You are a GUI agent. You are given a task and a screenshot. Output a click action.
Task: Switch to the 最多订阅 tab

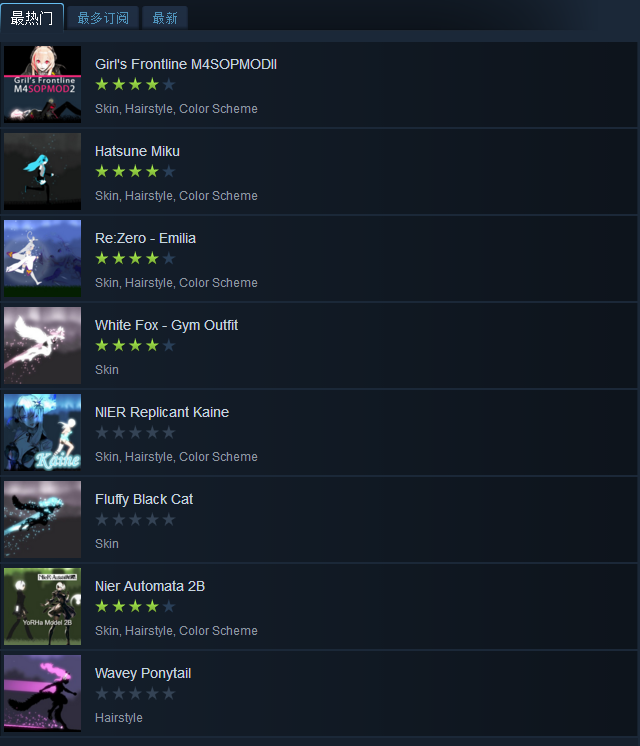[103, 18]
